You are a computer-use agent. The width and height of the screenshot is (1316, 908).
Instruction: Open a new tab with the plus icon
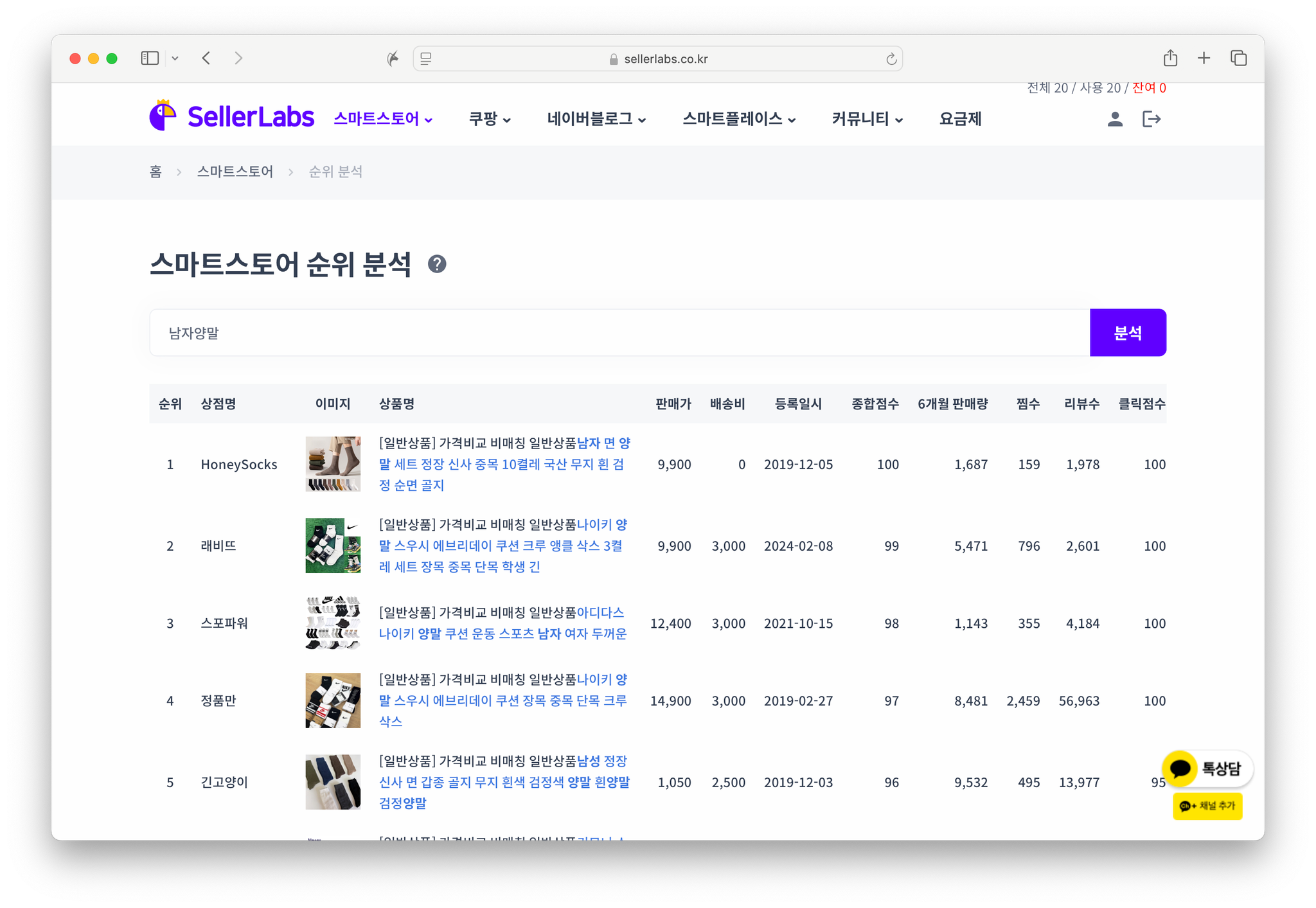(1204, 58)
